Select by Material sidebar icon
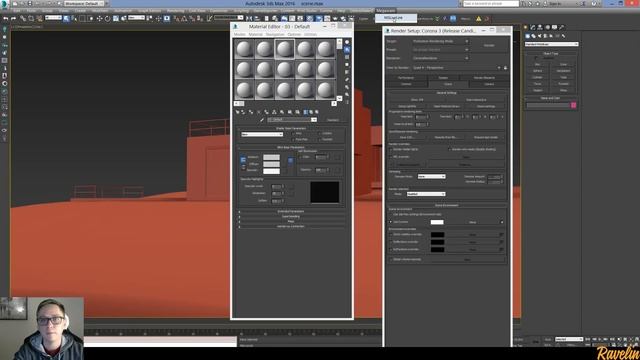The height and width of the screenshot is (360, 640). point(347,94)
